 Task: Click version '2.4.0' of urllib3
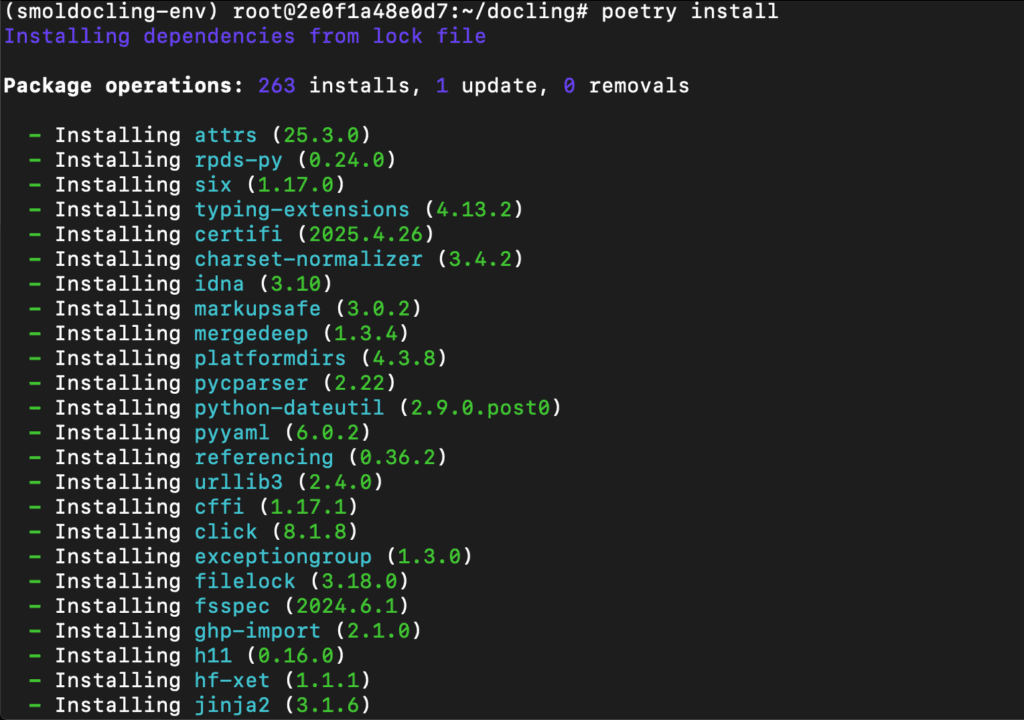point(340,482)
